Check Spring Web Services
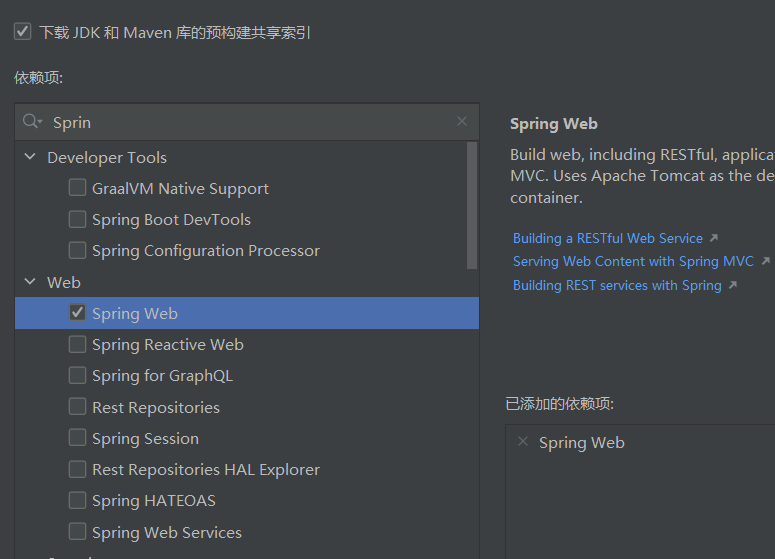Viewport: 775px width, 559px height. point(78,532)
